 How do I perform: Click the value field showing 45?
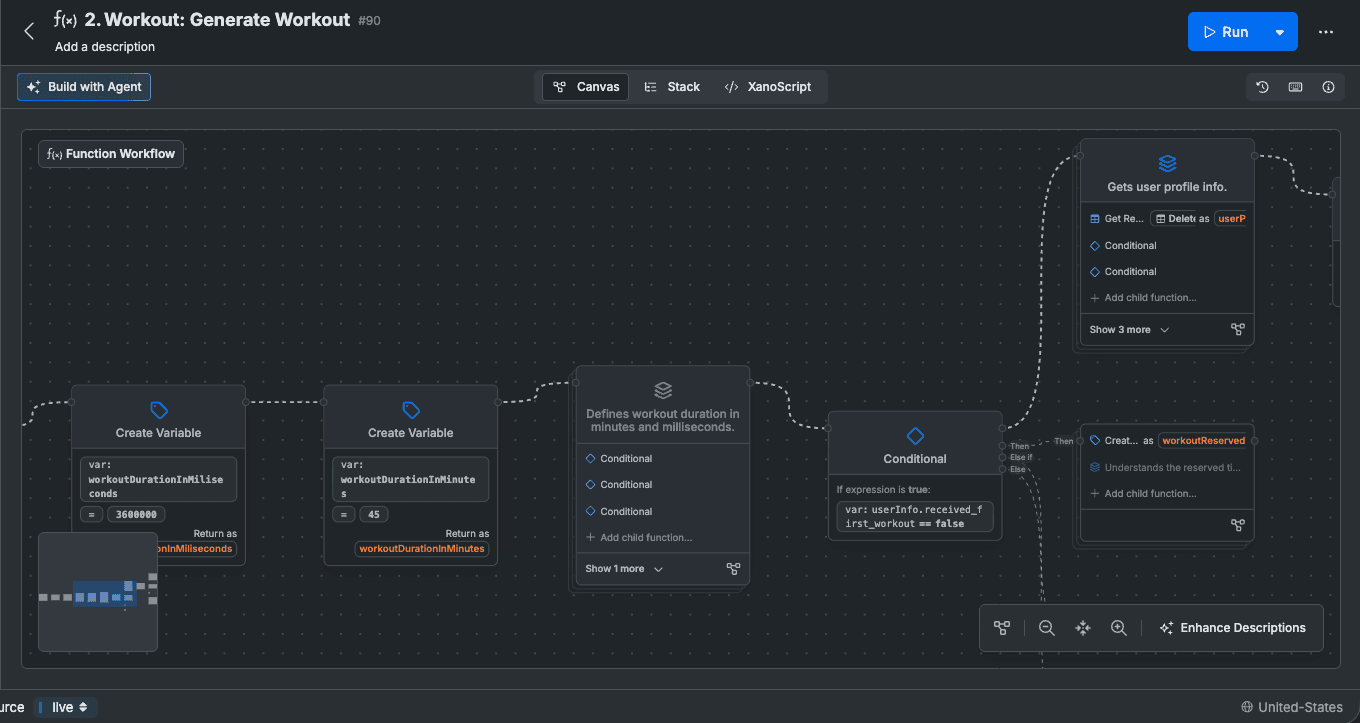pyautogui.click(x=372, y=515)
